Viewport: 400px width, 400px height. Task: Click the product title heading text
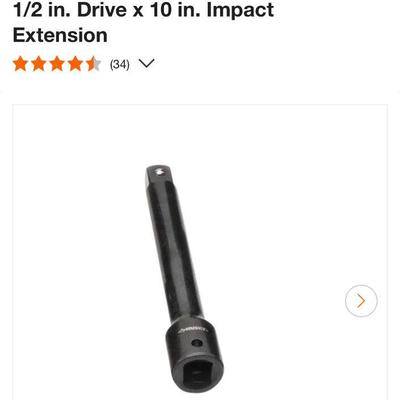tap(143, 22)
